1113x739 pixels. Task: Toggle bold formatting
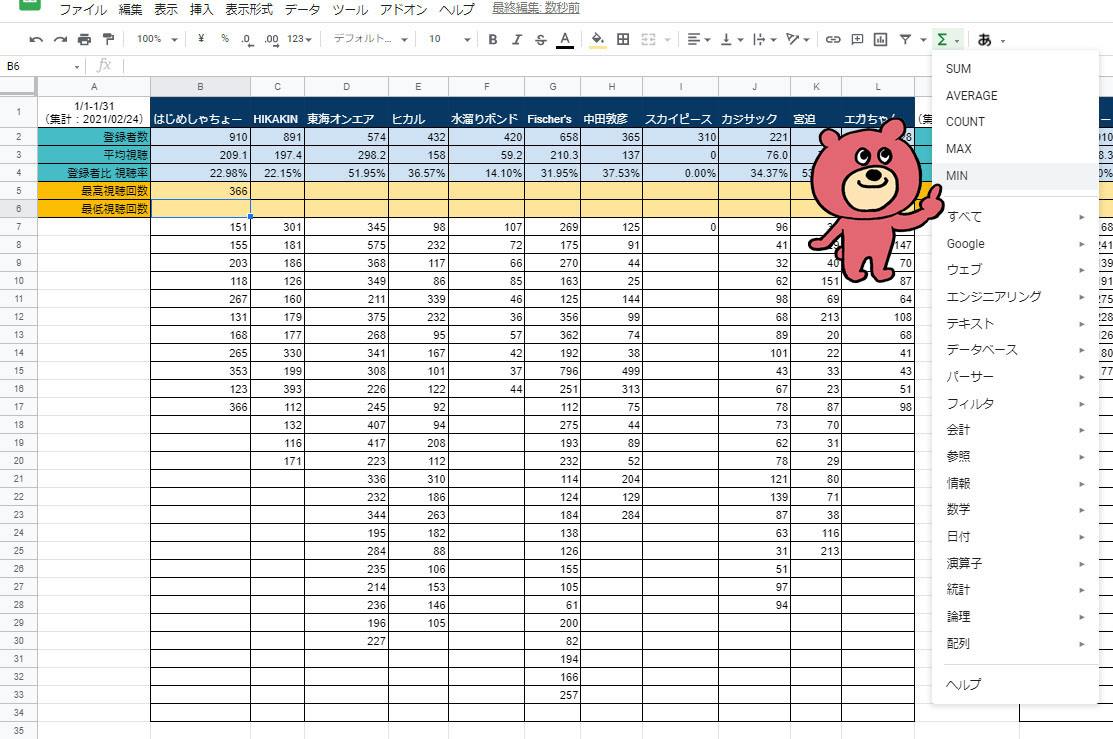click(x=493, y=40)
